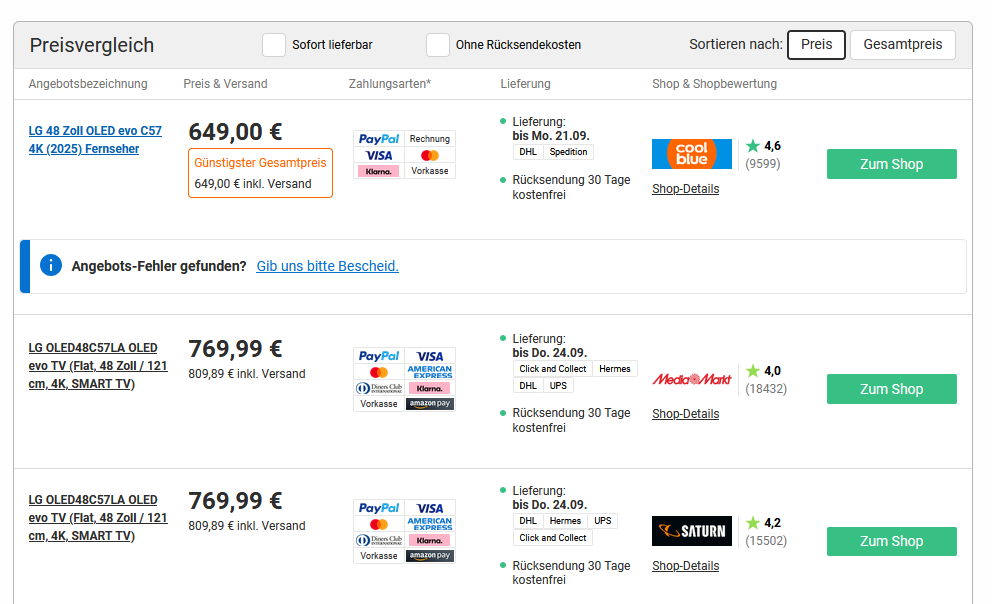Click American Express icon in MediaMarkt offer
The height and width of the screenshot is (604, 992).
pyautogui.click(x=430, y=372)
